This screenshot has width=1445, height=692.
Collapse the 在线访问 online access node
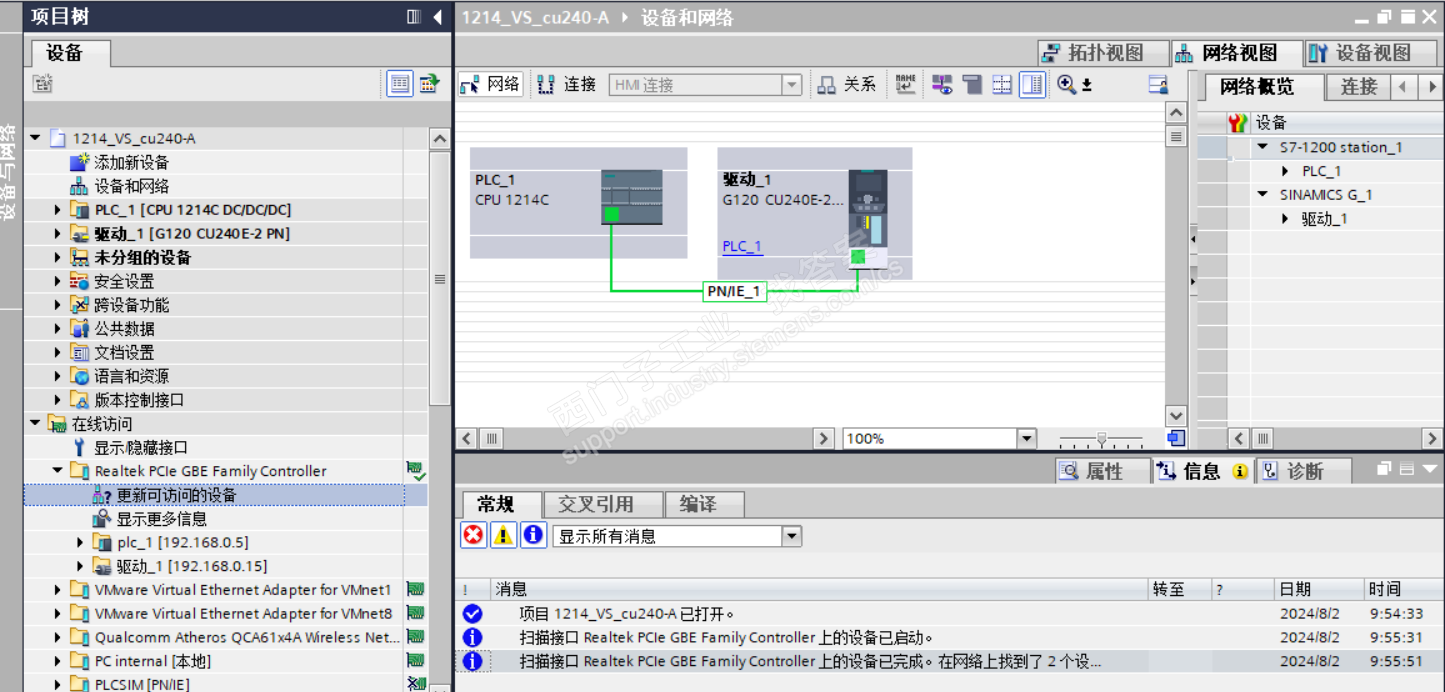tap(36, 424)
